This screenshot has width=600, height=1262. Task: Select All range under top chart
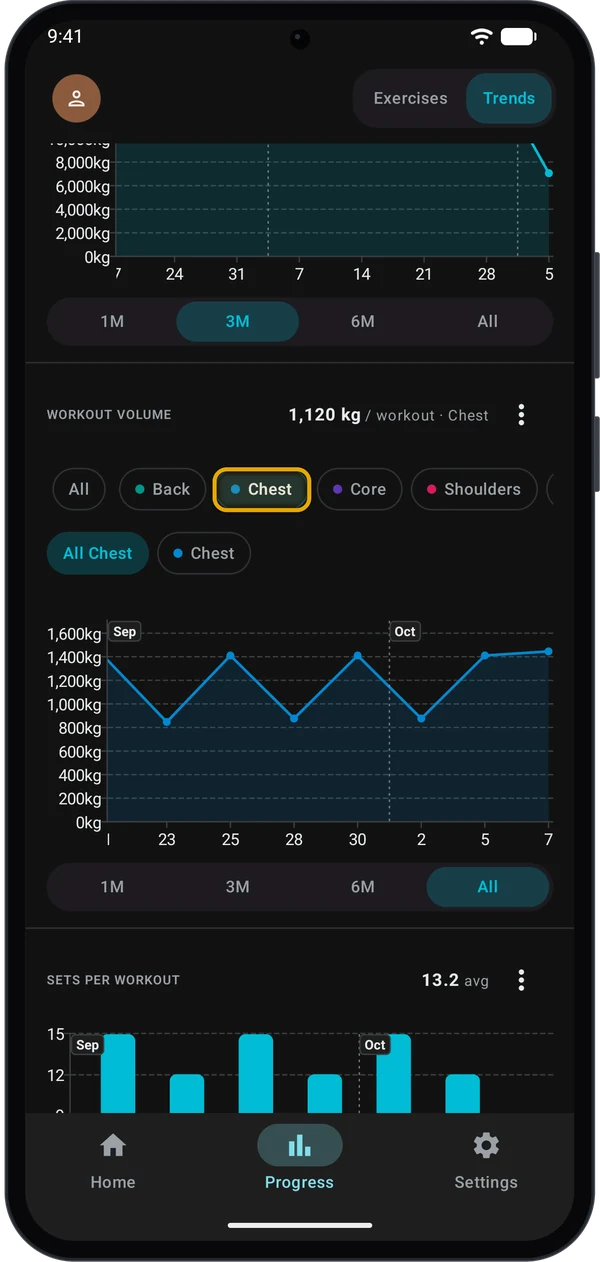click(487, 322)
